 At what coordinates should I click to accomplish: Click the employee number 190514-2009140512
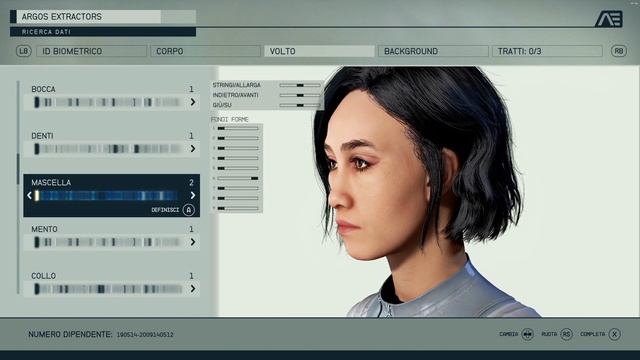click(145, 335)
